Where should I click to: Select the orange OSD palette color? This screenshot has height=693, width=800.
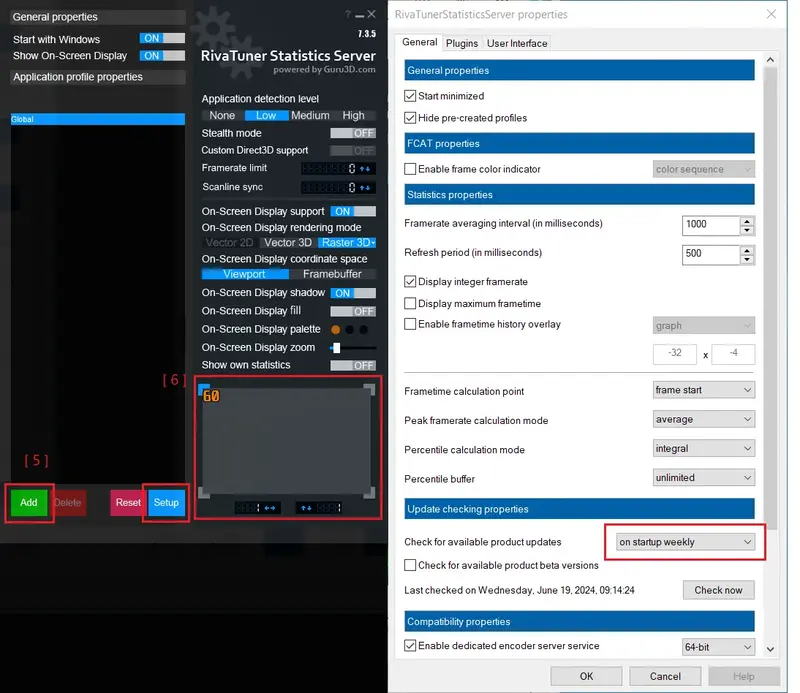click(335, 330)
